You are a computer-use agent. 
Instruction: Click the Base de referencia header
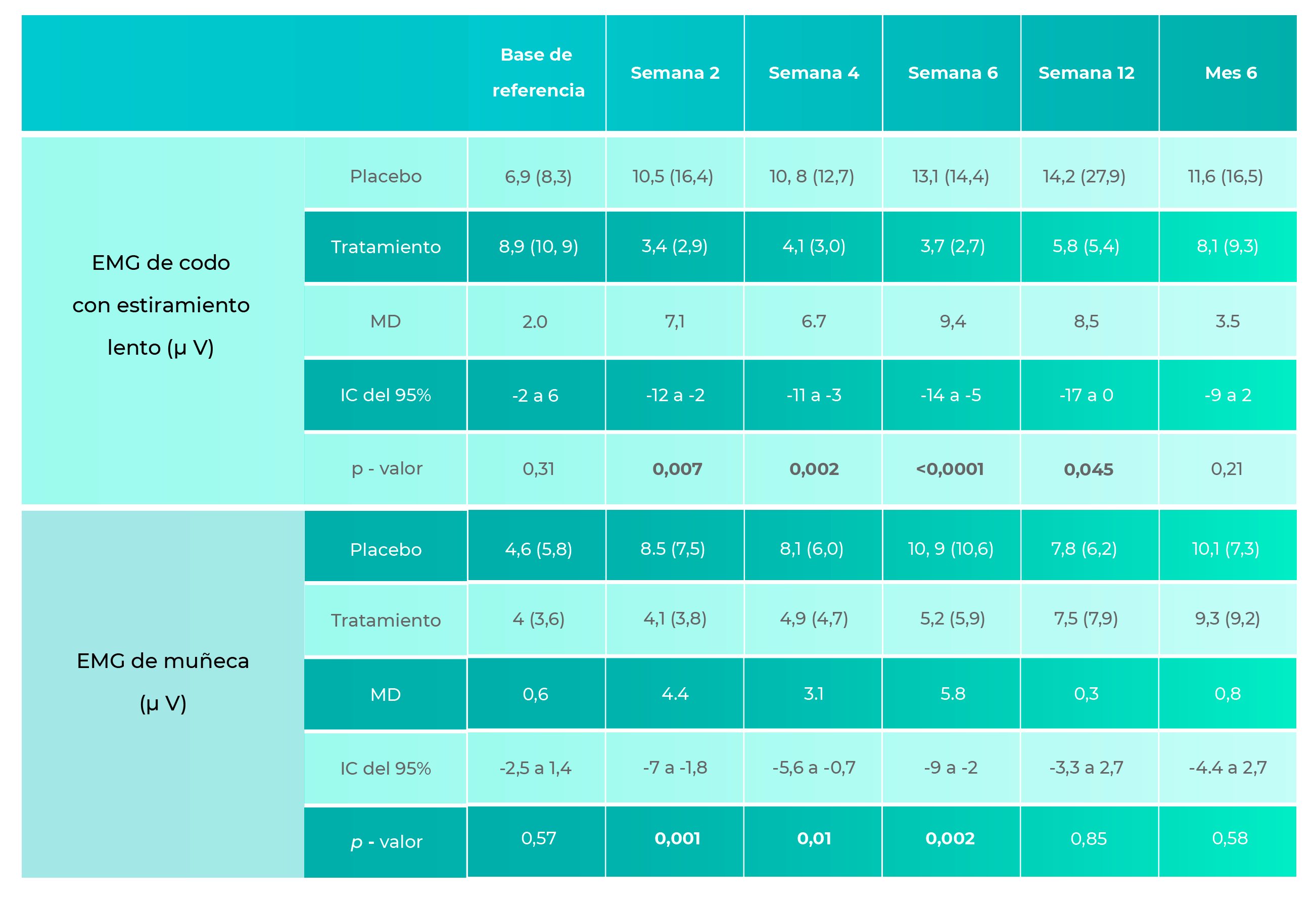538,73
